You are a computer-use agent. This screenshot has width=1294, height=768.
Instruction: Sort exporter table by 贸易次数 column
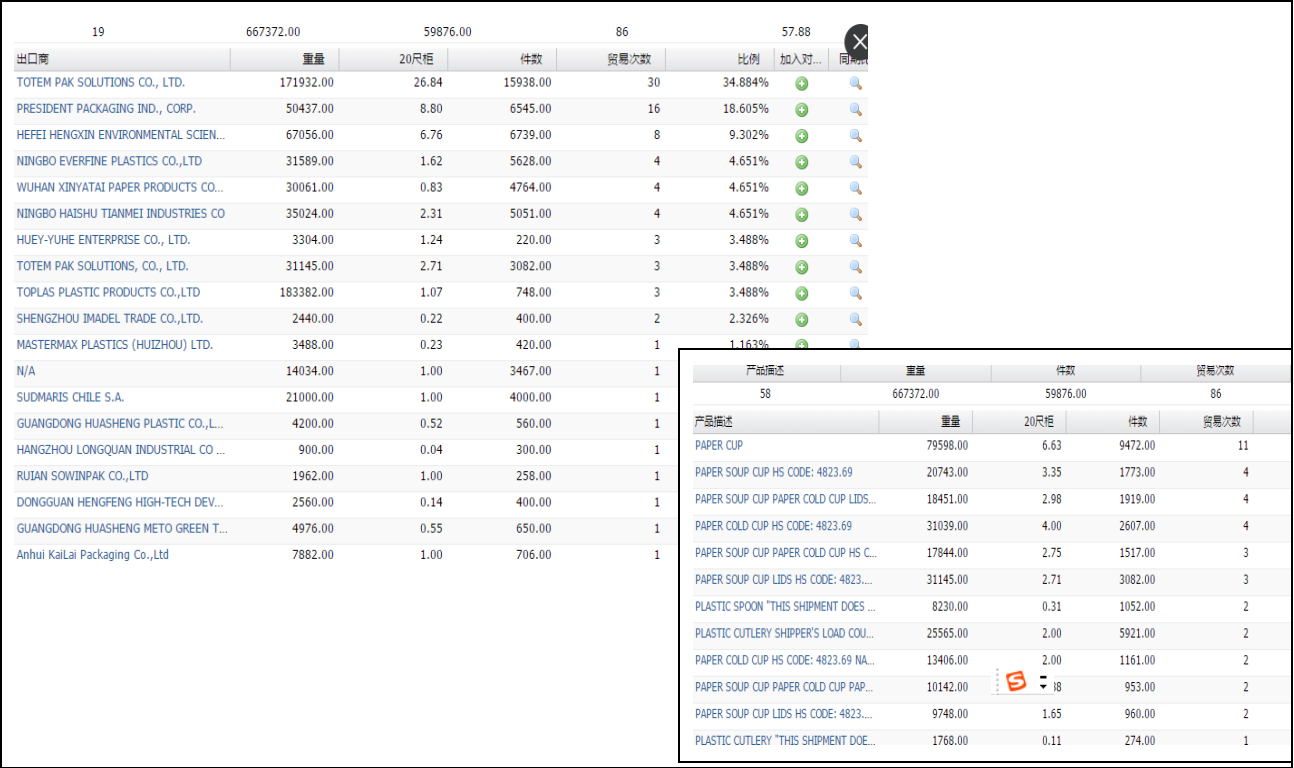click(x=611, y=59)
